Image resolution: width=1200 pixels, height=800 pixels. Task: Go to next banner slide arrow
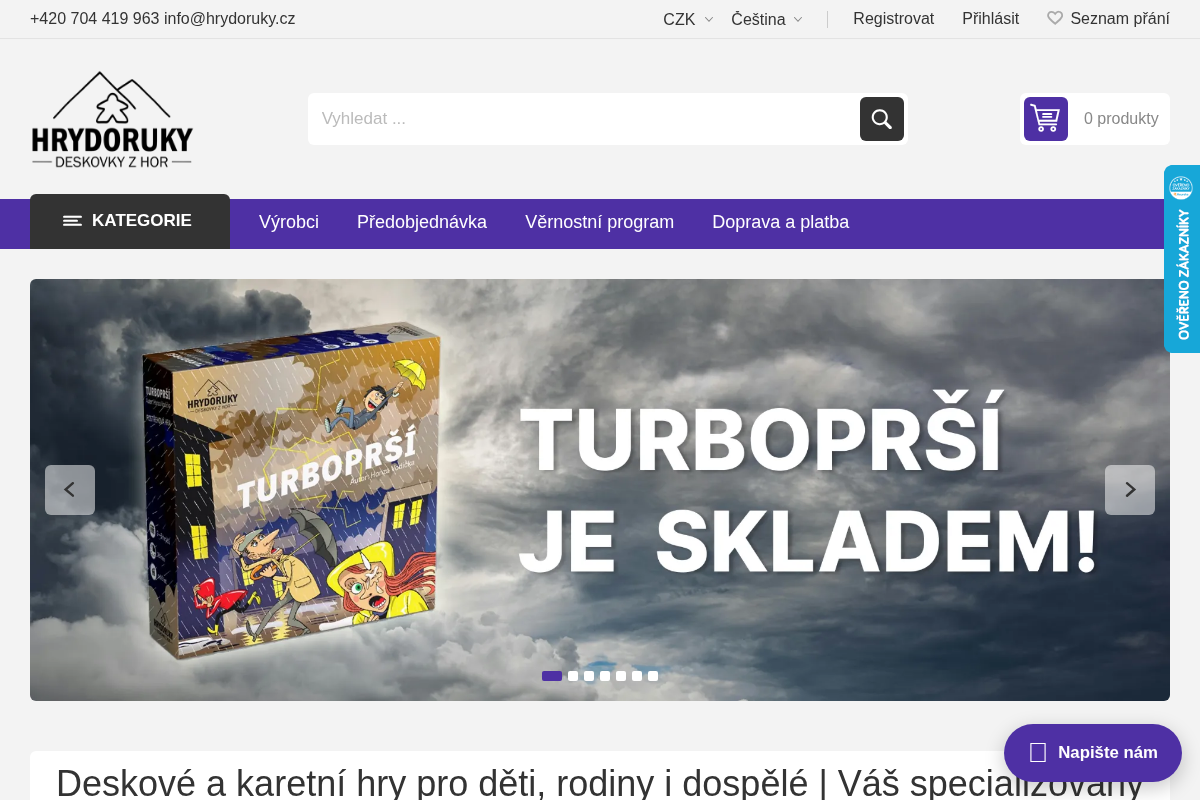[x=1130, y=490]
